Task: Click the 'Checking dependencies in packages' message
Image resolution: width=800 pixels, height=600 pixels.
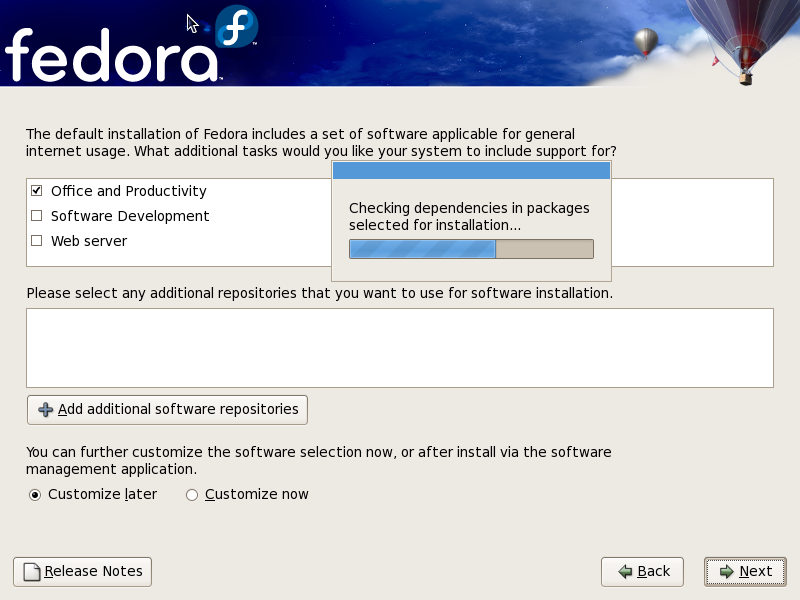Action: coord(469,216)
